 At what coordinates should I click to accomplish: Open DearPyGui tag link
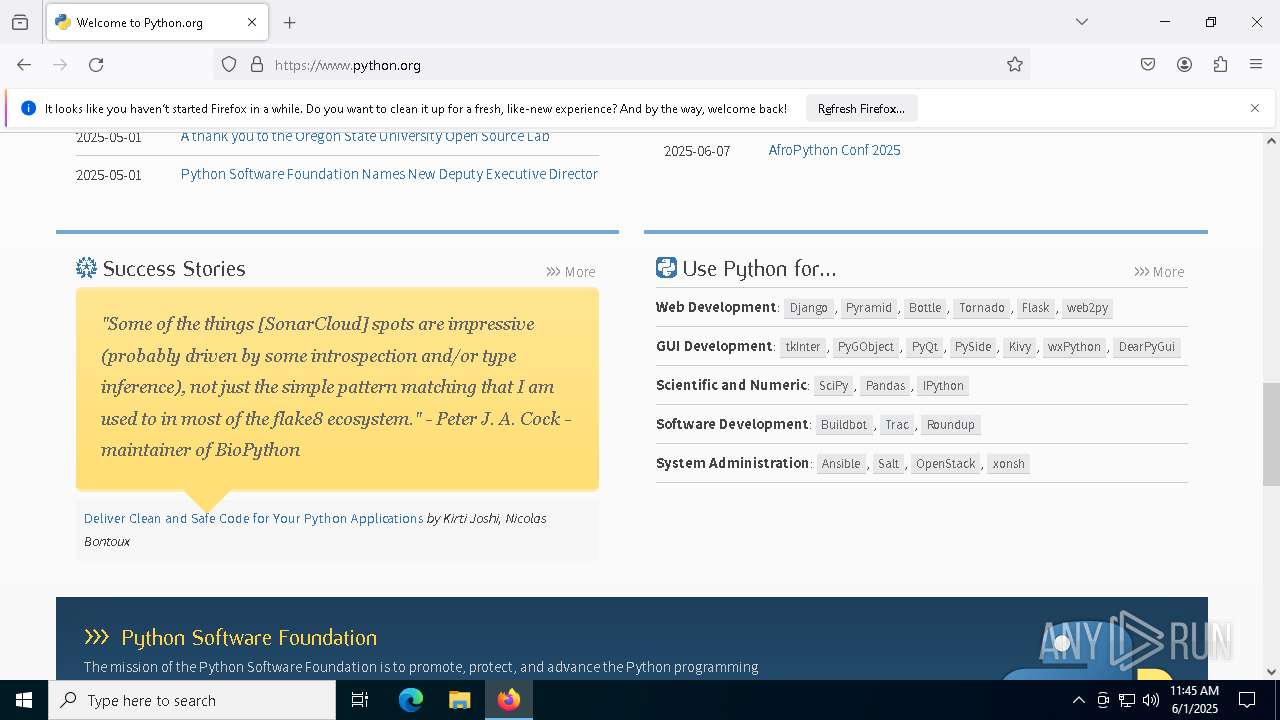pyautogui.click(x=1147, y=347)
